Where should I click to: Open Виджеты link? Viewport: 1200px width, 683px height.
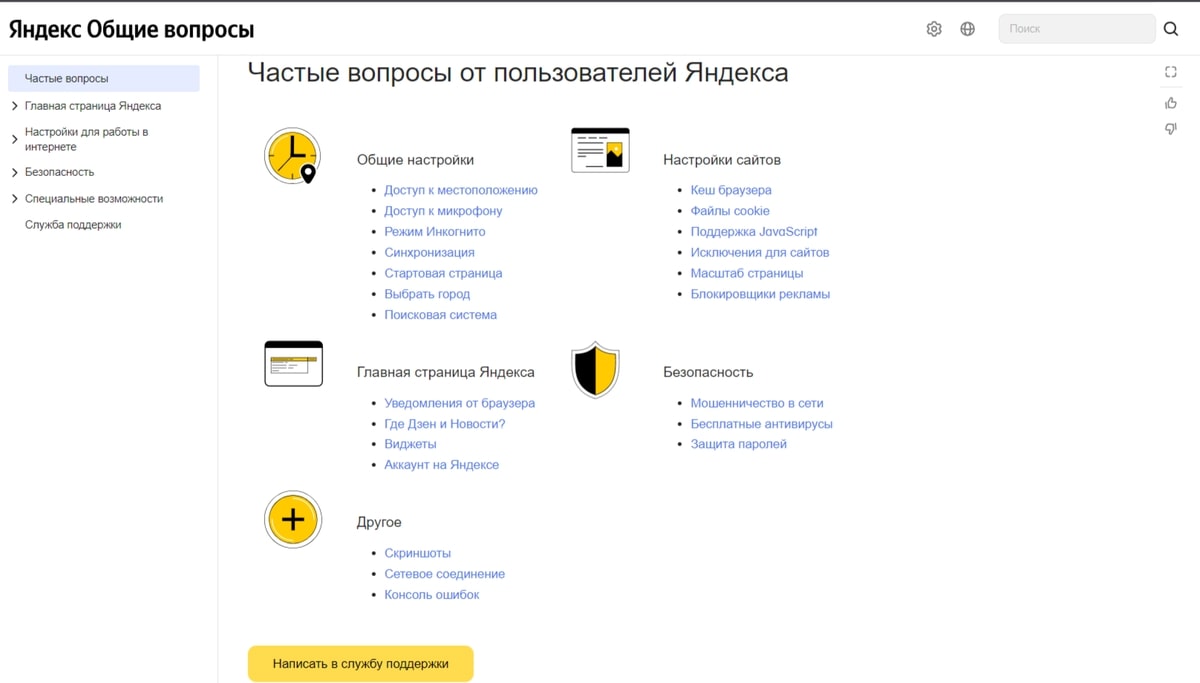pos(410,444)
